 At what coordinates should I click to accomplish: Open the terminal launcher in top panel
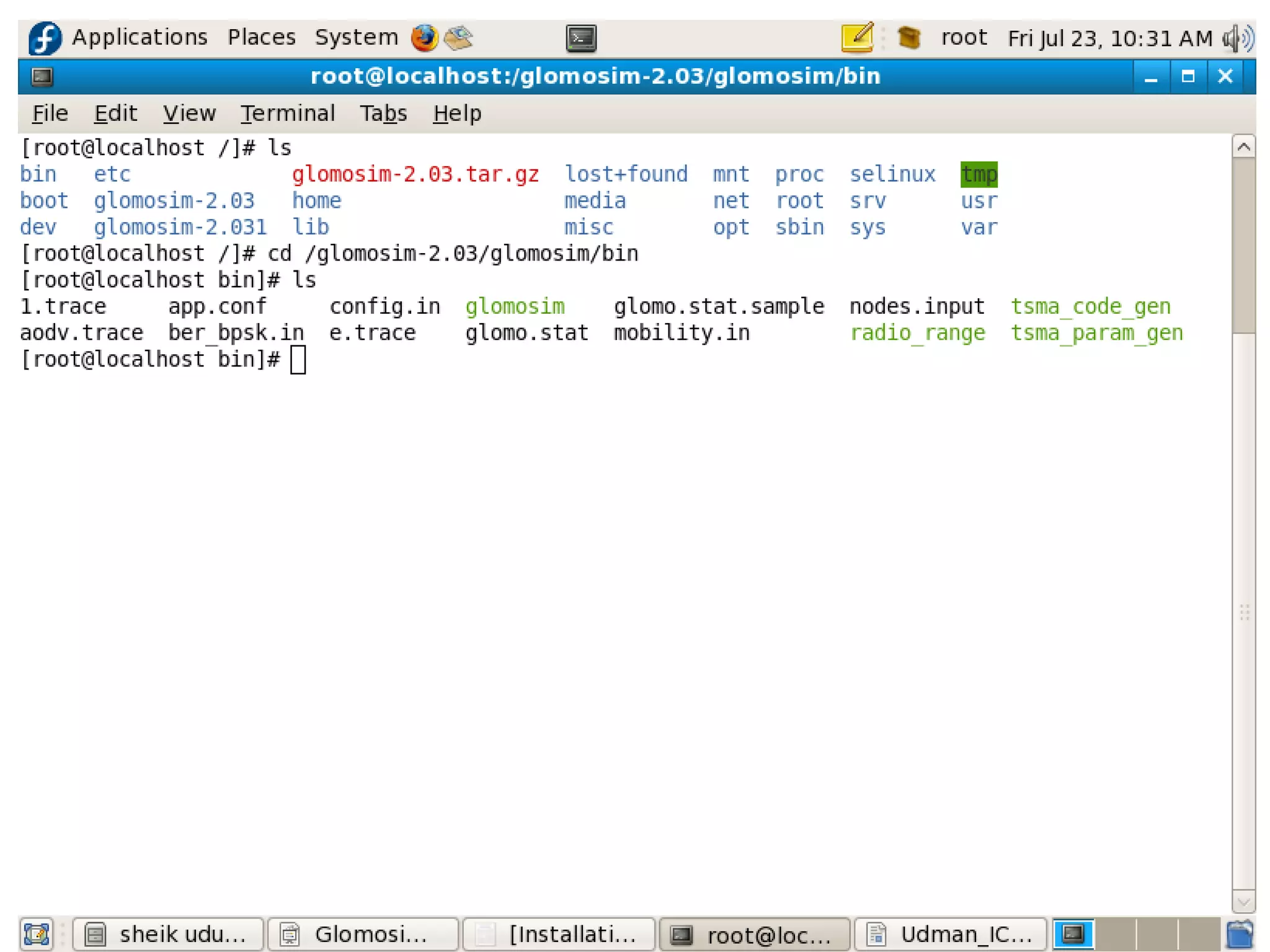point(581,38)
